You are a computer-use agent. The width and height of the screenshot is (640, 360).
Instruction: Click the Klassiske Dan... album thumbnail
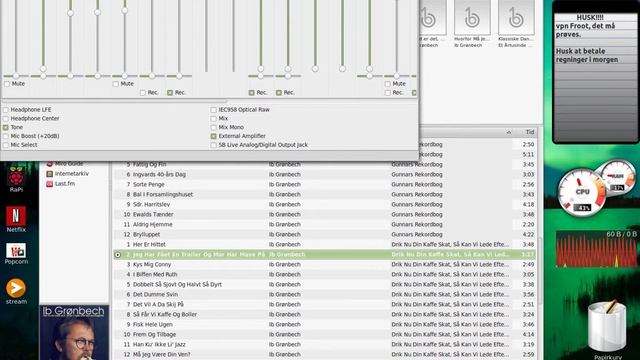pos(516,17)
